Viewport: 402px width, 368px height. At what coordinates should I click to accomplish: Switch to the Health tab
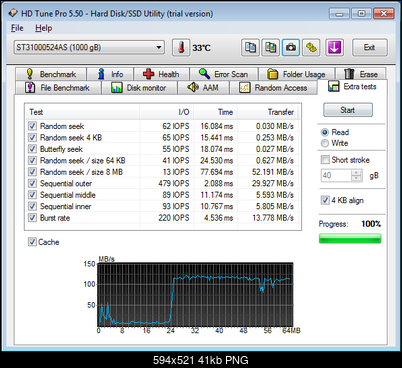tap(162, 74)
